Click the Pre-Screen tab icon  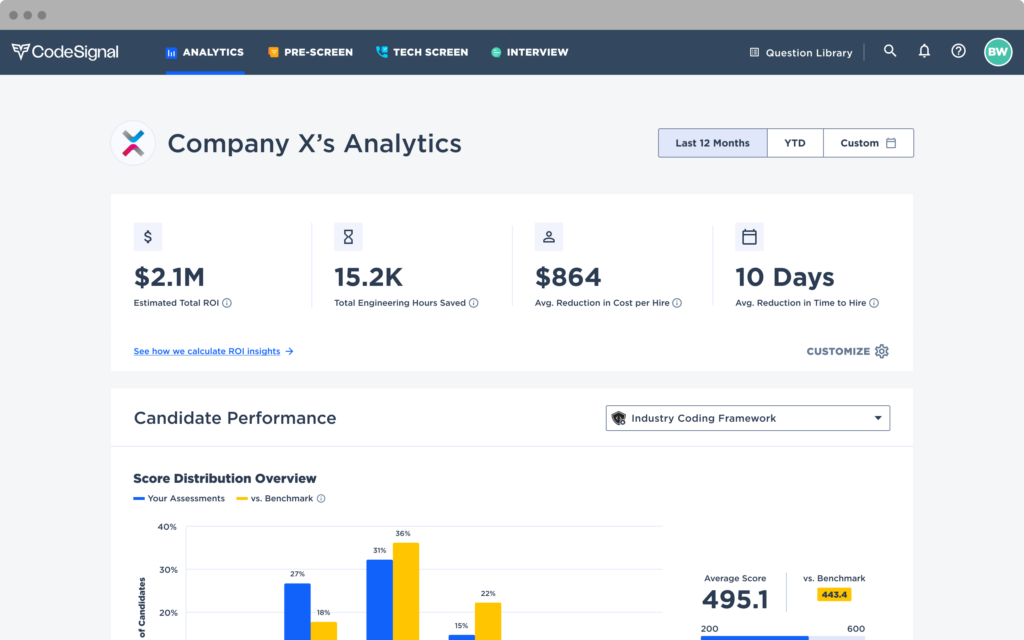(273, 52)
